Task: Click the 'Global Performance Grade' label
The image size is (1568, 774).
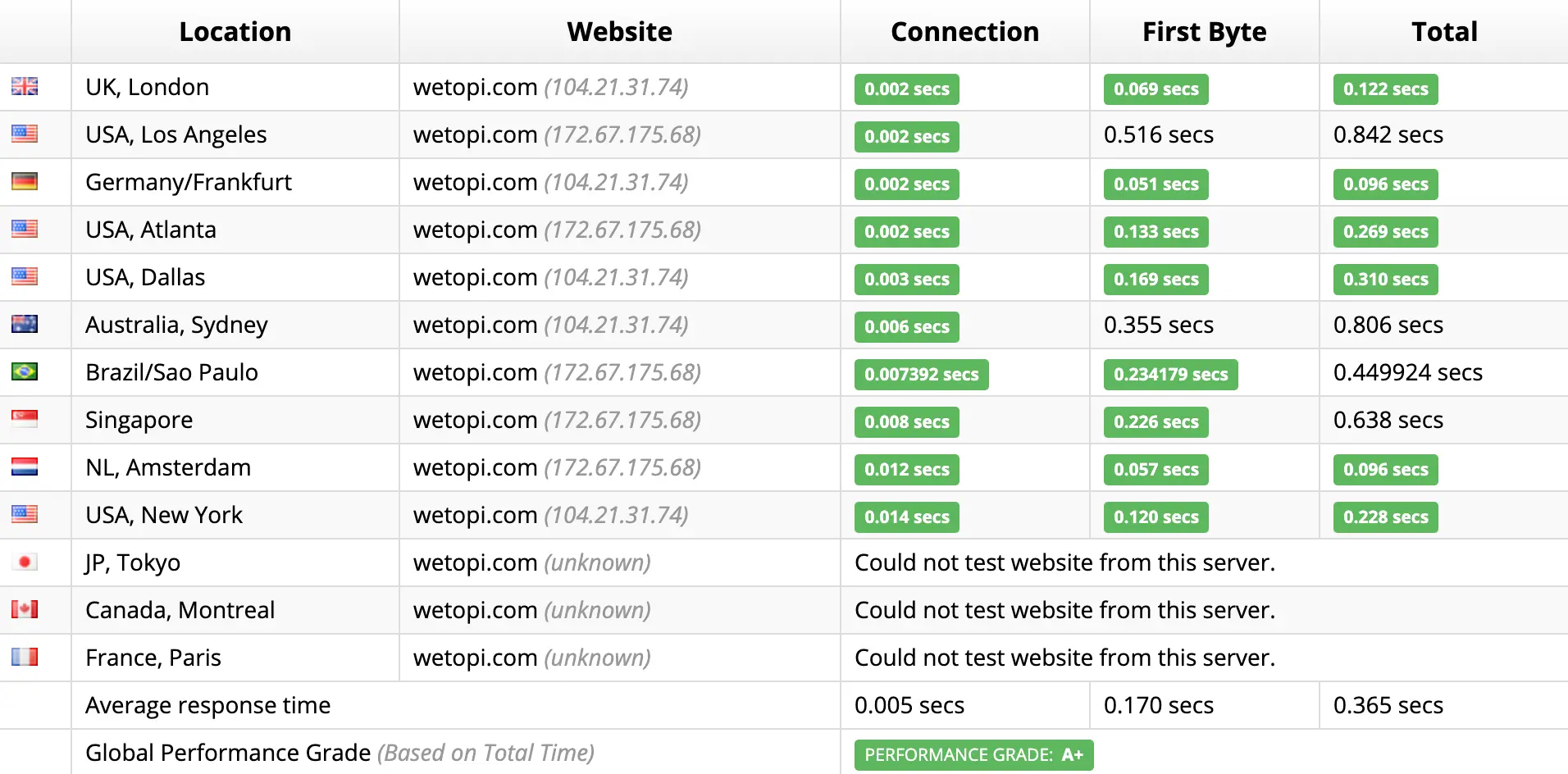Action: (x=228, y=753)
